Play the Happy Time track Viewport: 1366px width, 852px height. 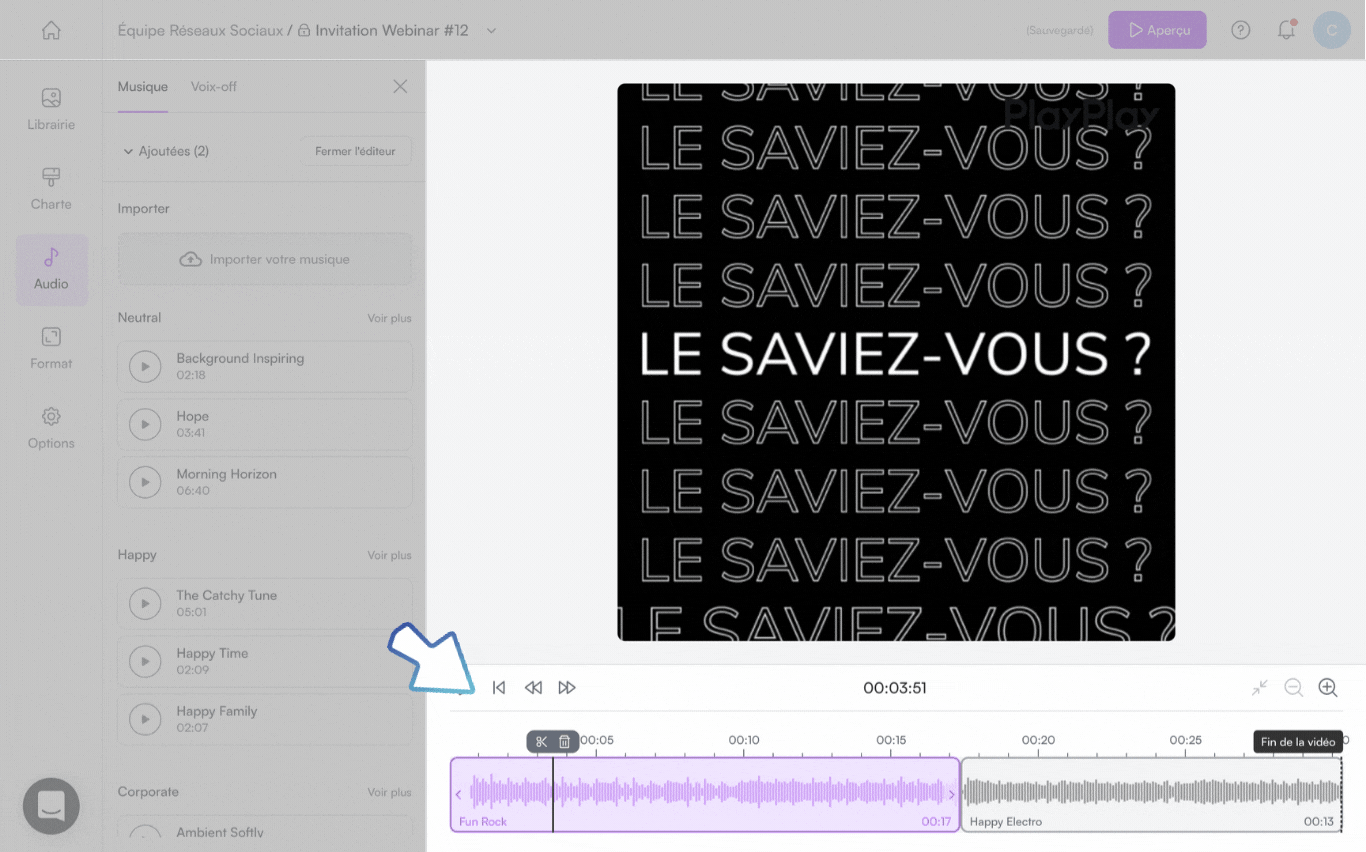(145, 662)
